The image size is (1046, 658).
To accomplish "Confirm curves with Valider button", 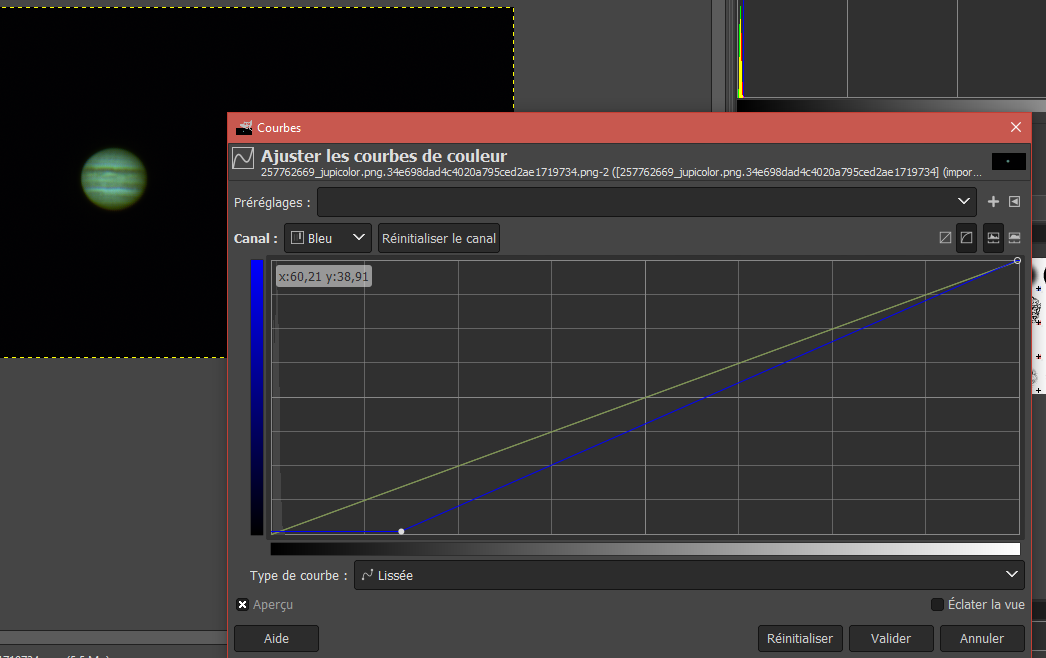I will tap(891, 639).
